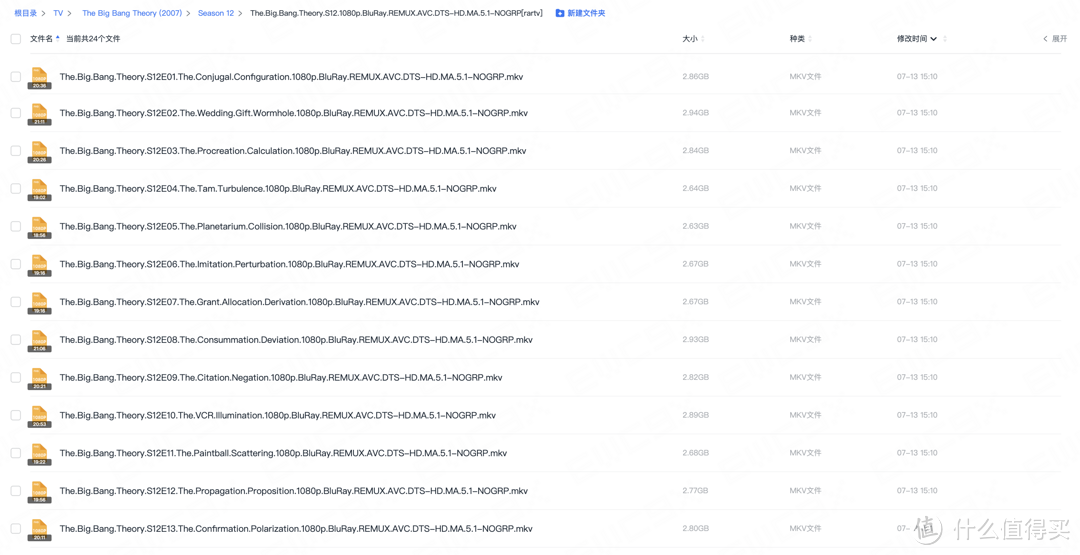This screenshot has height=555, width=1080.
Task: Open S12E05 Planetarium Collision file name
Action: click(x=288, y=227)
